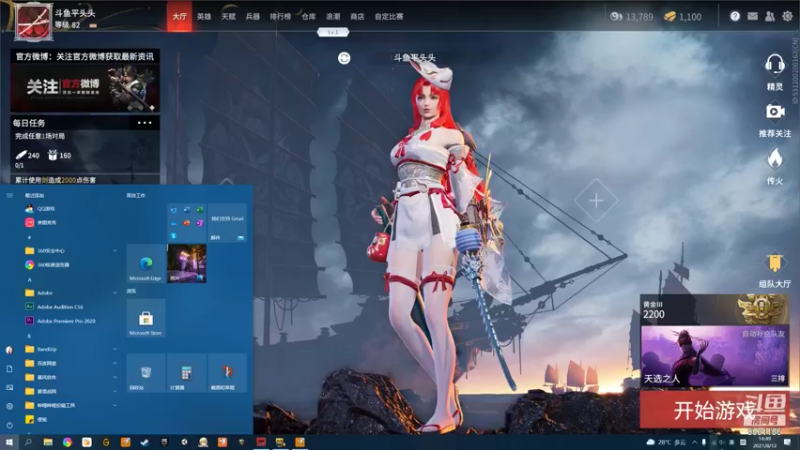Open QQ游戏 in Start app list

(x=40, y=209)
